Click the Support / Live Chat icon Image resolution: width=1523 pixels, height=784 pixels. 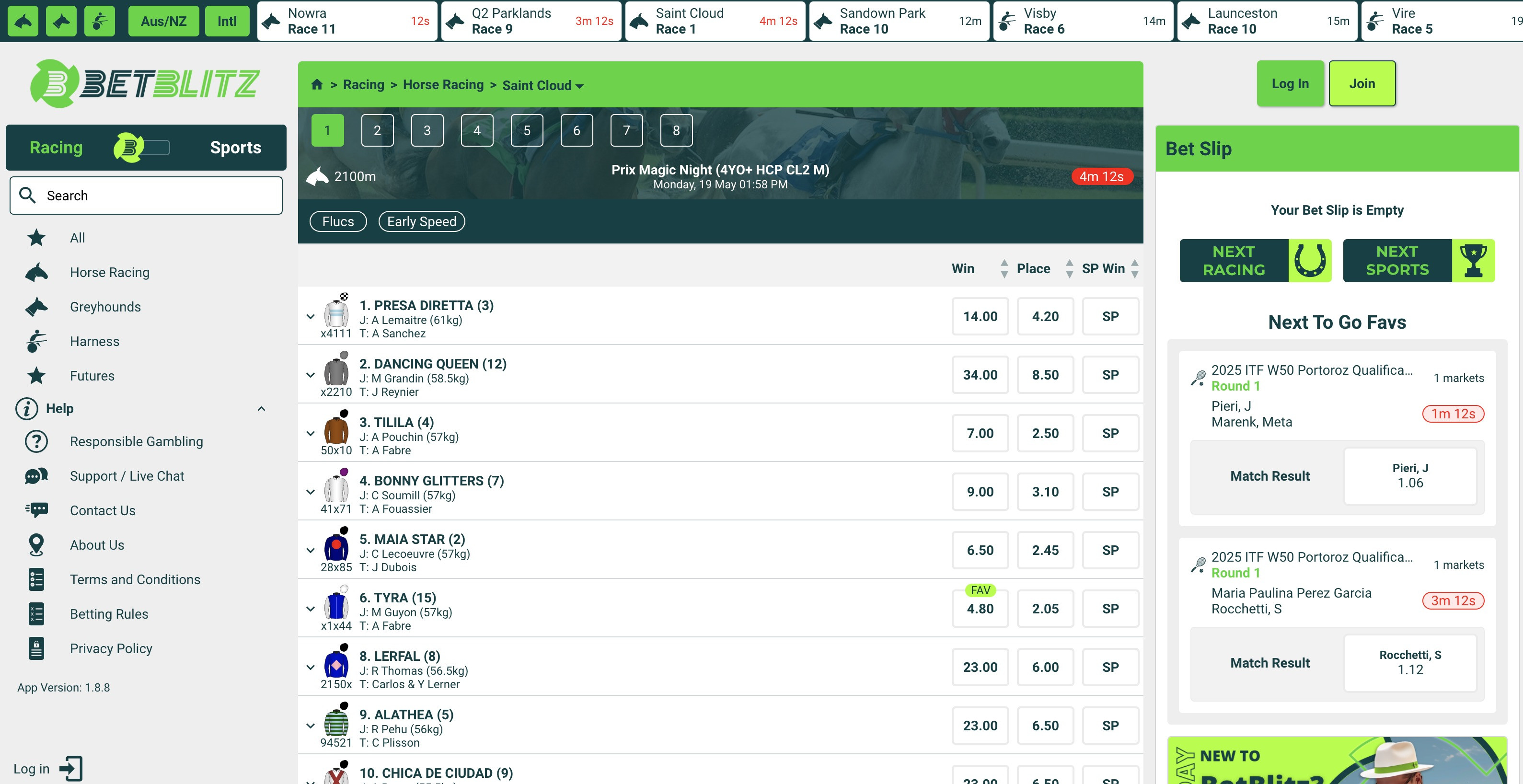point(36,476)
